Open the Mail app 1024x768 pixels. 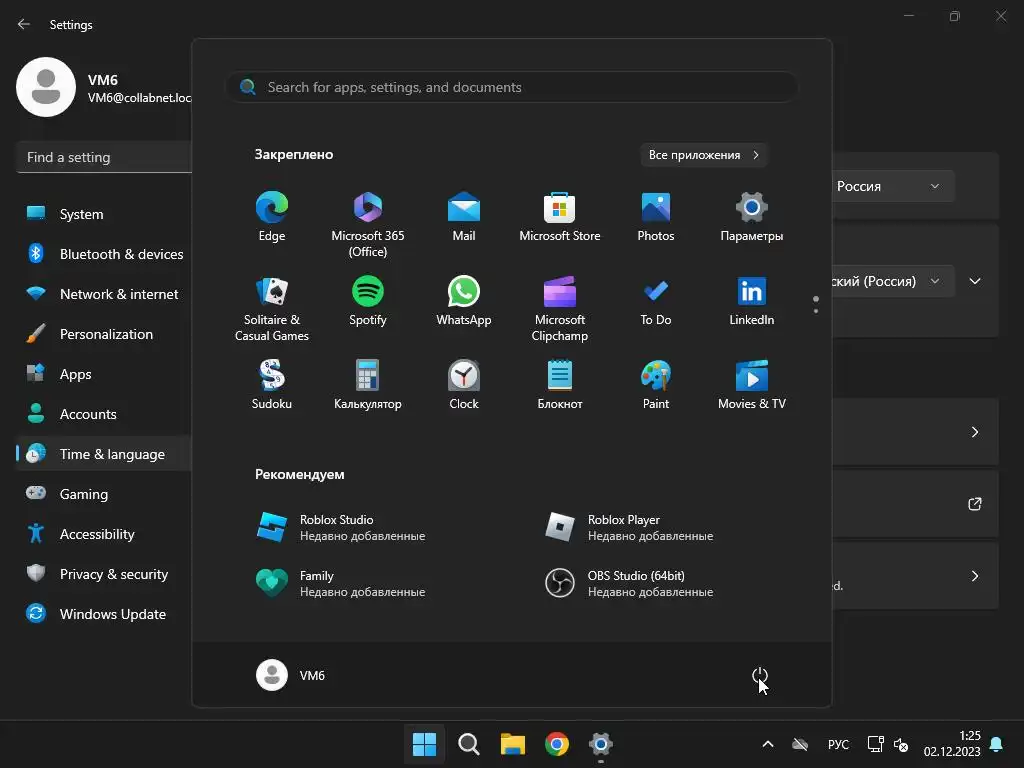pyautogui.click(x=464, y=217)
